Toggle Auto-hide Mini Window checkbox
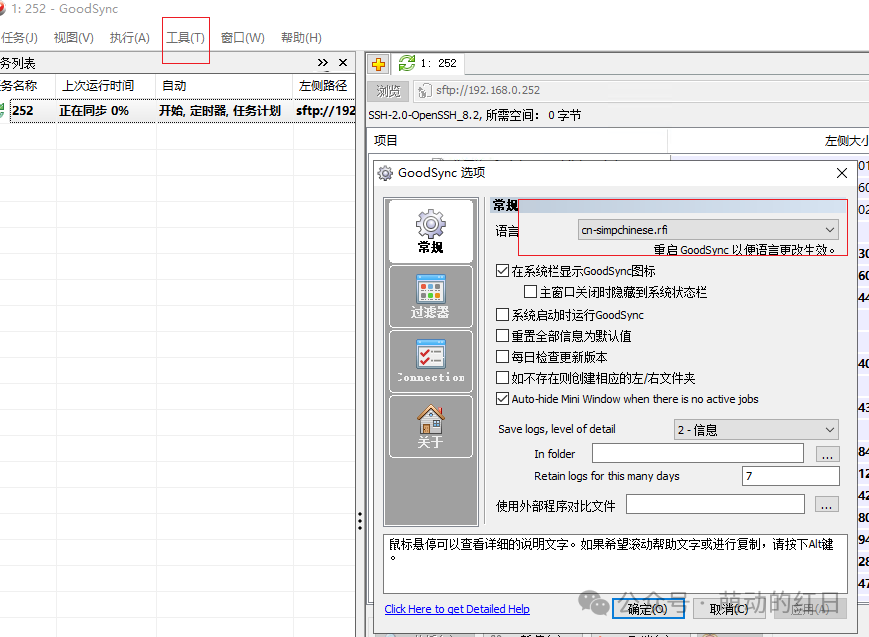869x637 pixels. click(x=502, y=399)
